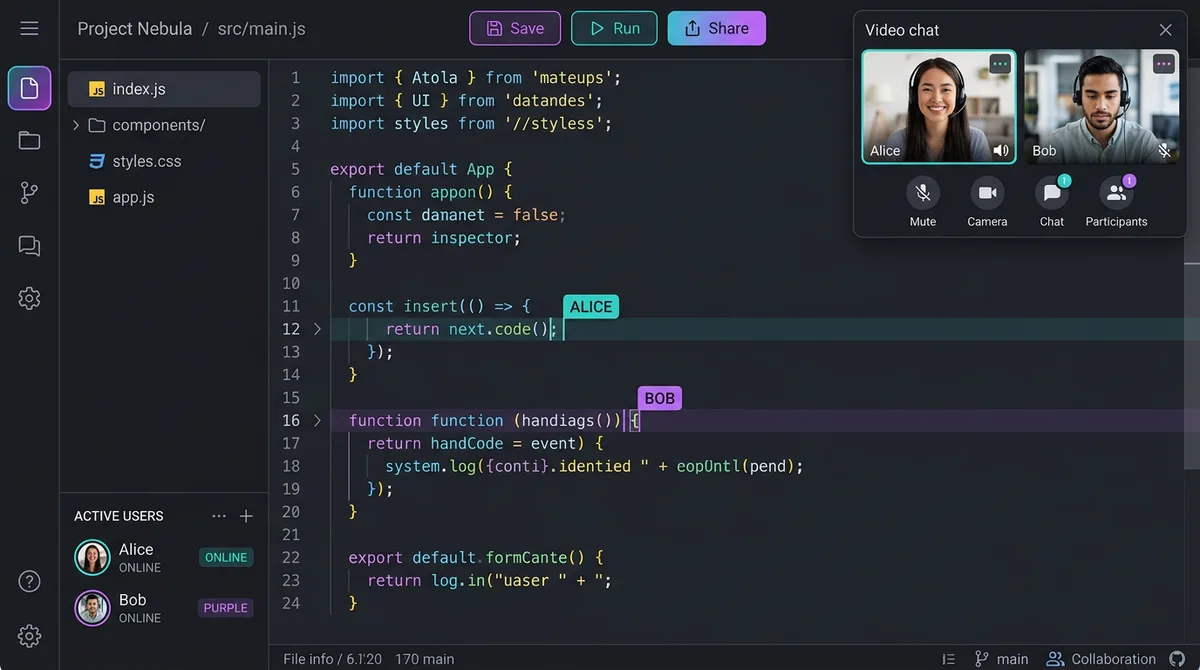The height and width of the screenshot is (670, 1200).
Task: Open the hamburger menu
Action: 29,28
